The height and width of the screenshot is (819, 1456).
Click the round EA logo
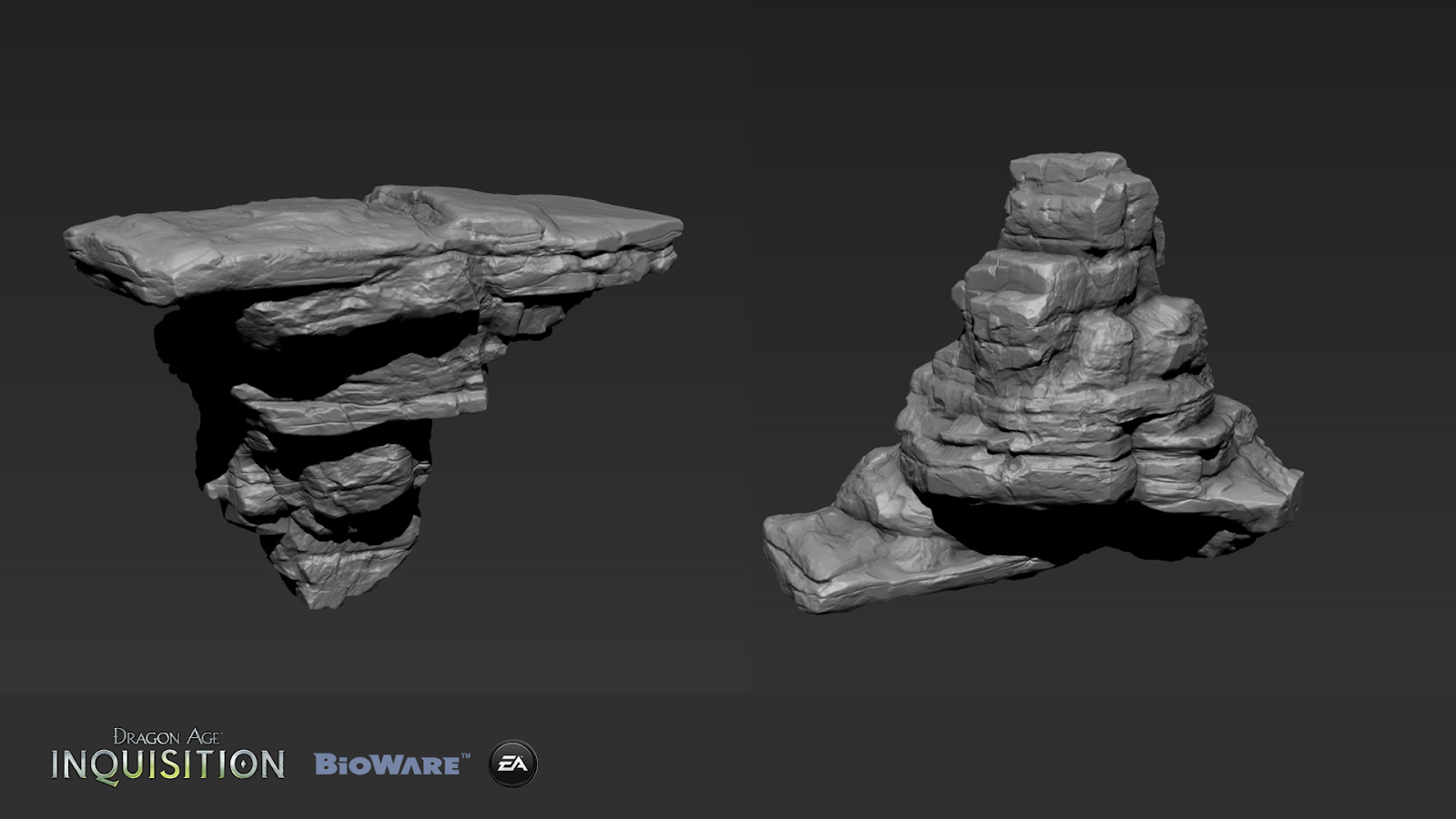point(513,764)
